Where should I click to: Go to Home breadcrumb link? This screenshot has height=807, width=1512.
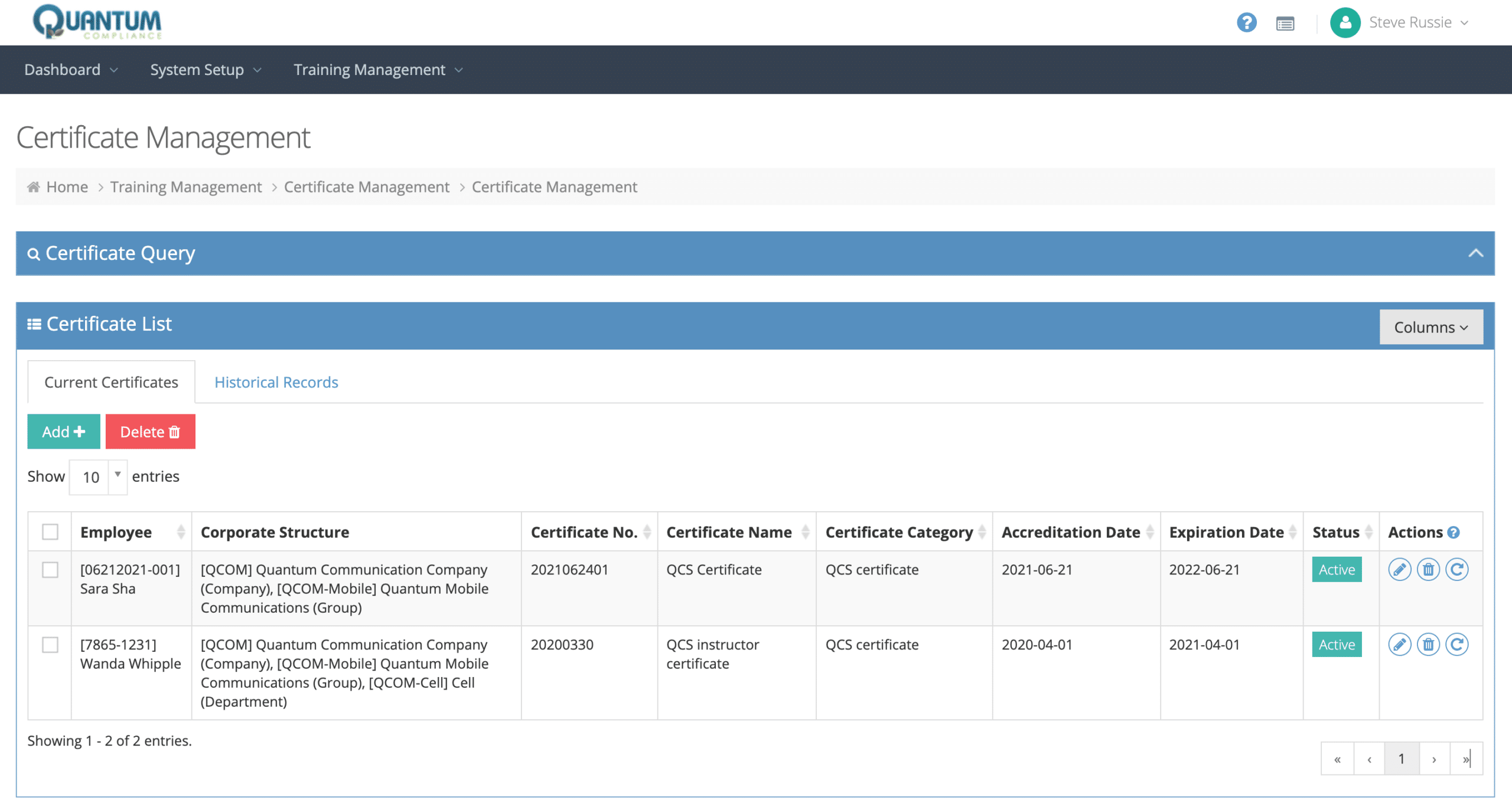point(67,187)
